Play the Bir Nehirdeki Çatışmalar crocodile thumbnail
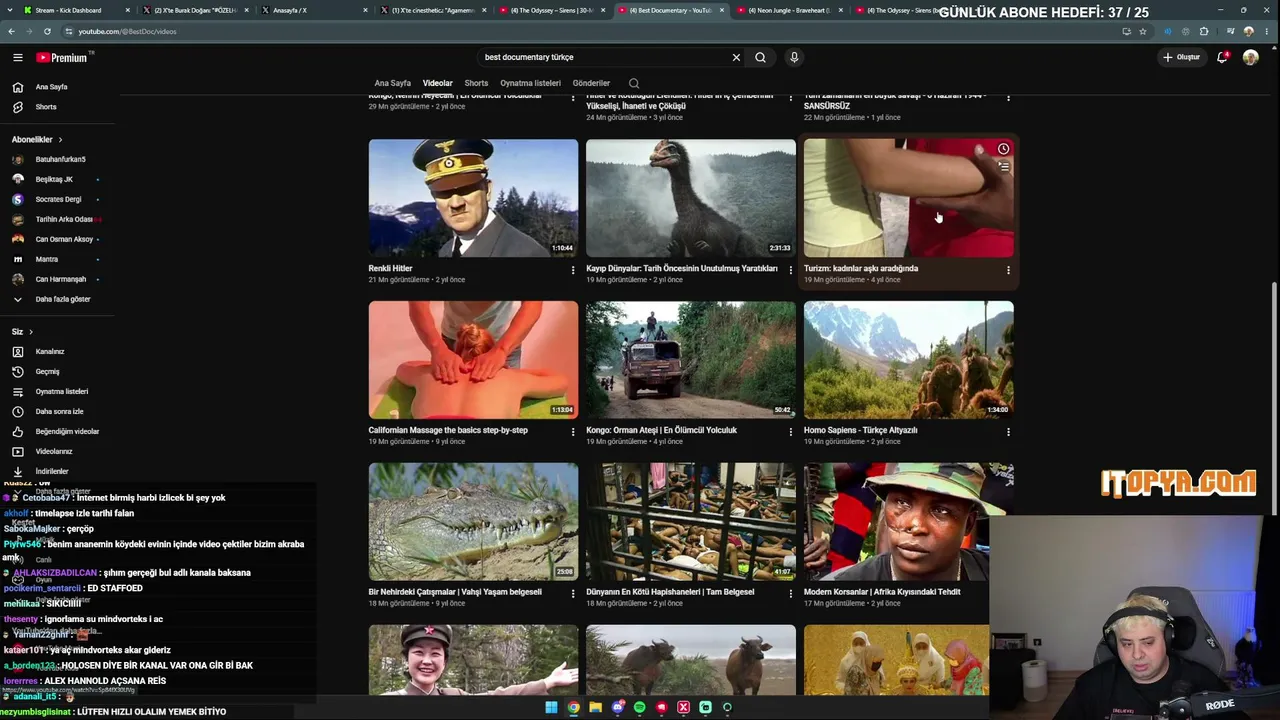Viewport: 1280px width, 720px height. (x=473, y=521)
